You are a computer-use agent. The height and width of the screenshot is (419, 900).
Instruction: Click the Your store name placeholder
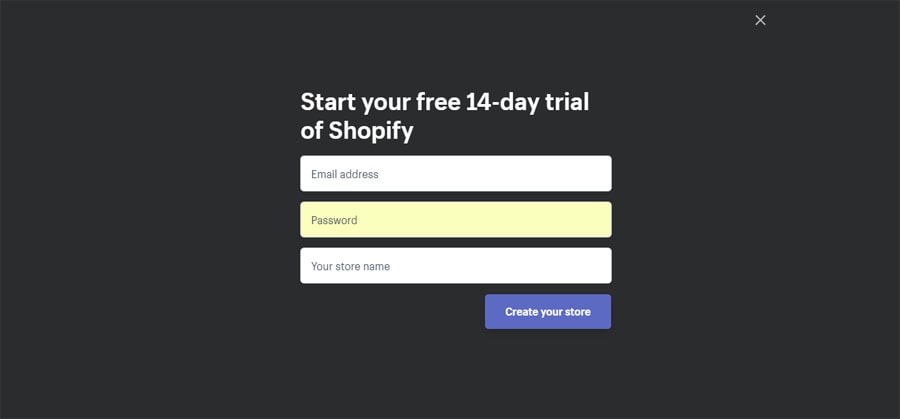[350, 266]
